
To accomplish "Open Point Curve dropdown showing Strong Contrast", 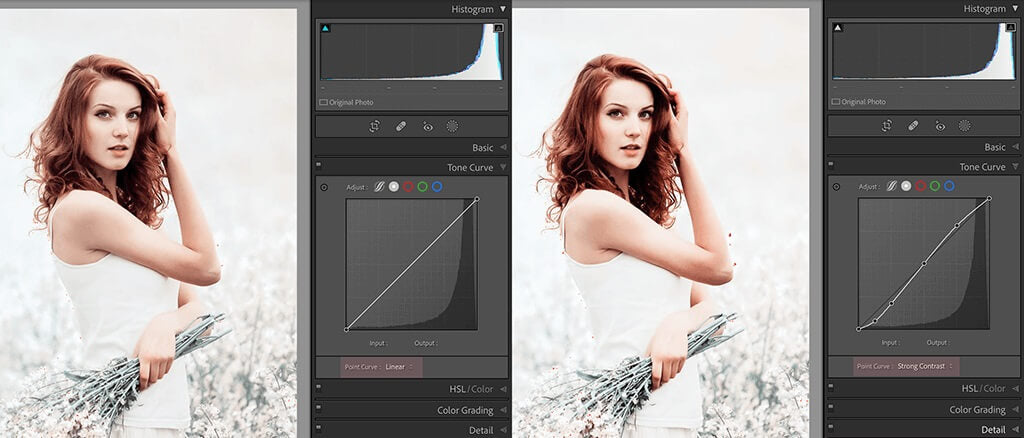I will [924, 366].
